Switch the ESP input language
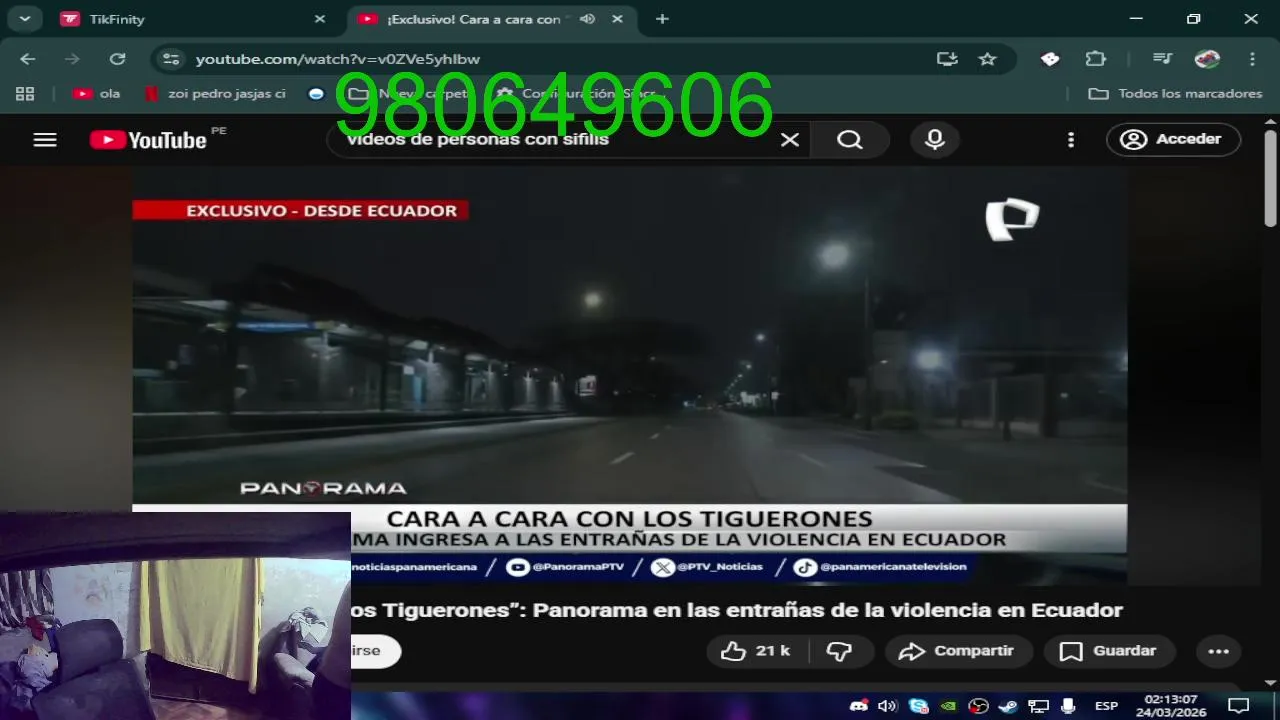 click(1106, 706)
